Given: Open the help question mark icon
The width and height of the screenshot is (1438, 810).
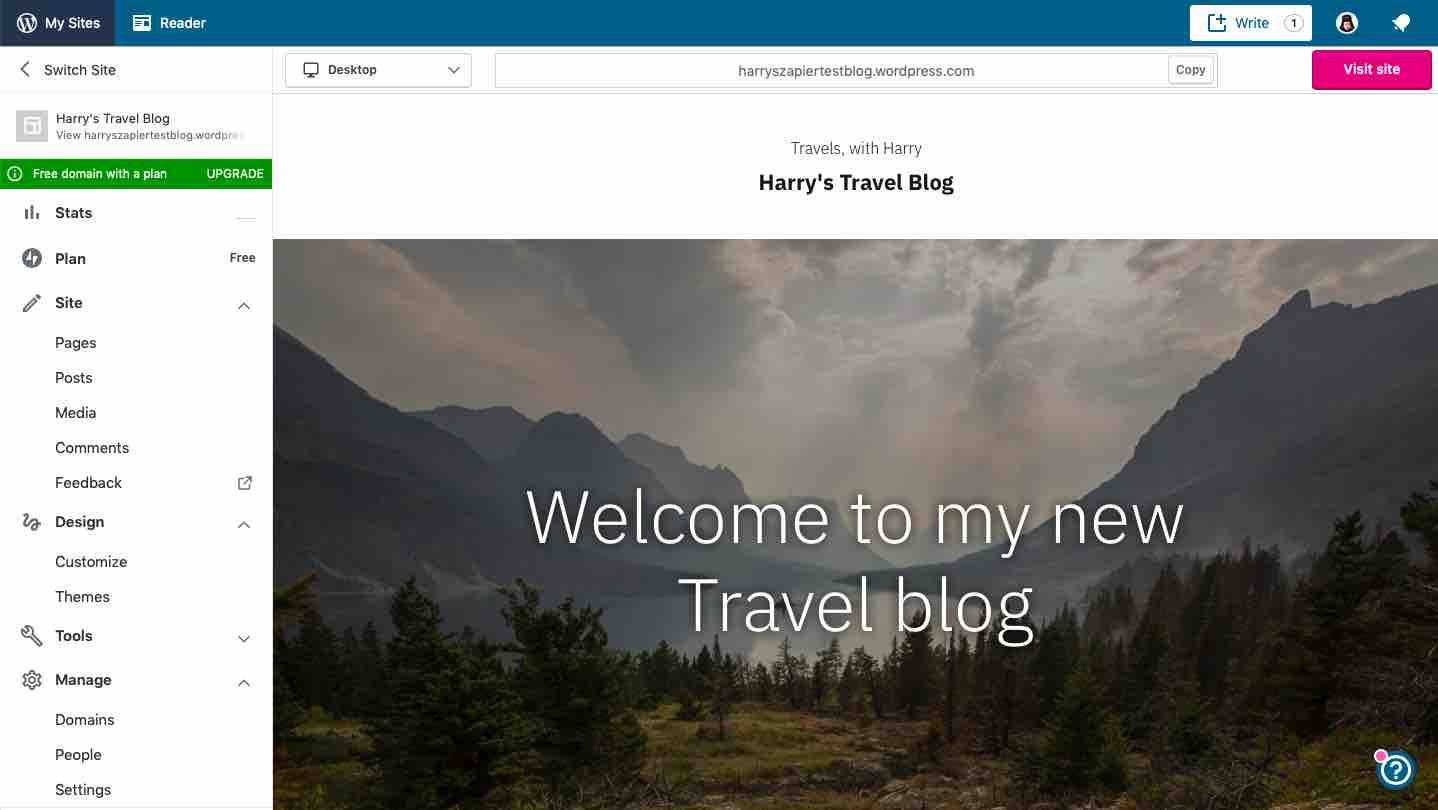Looking at the screenshot, I should 1395,769.
